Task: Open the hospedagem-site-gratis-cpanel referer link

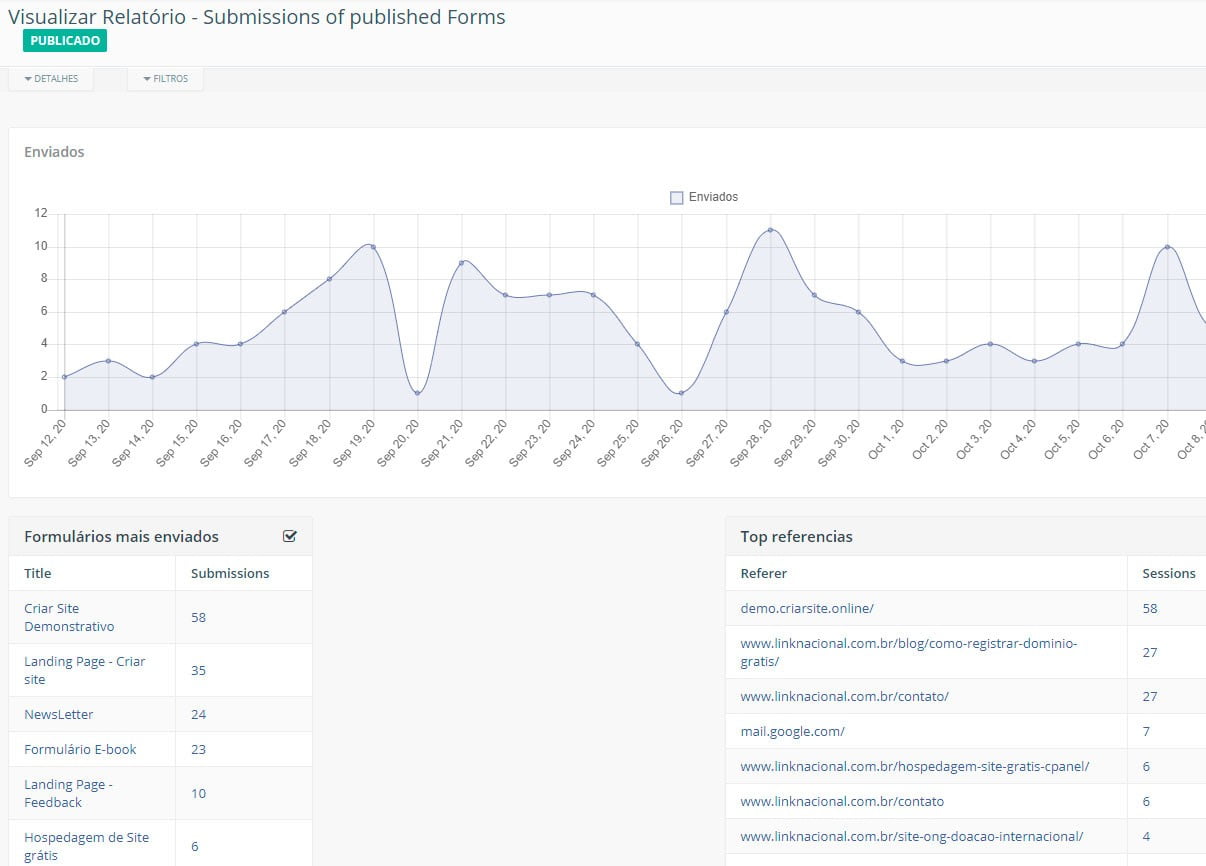Action: point(914,766)
